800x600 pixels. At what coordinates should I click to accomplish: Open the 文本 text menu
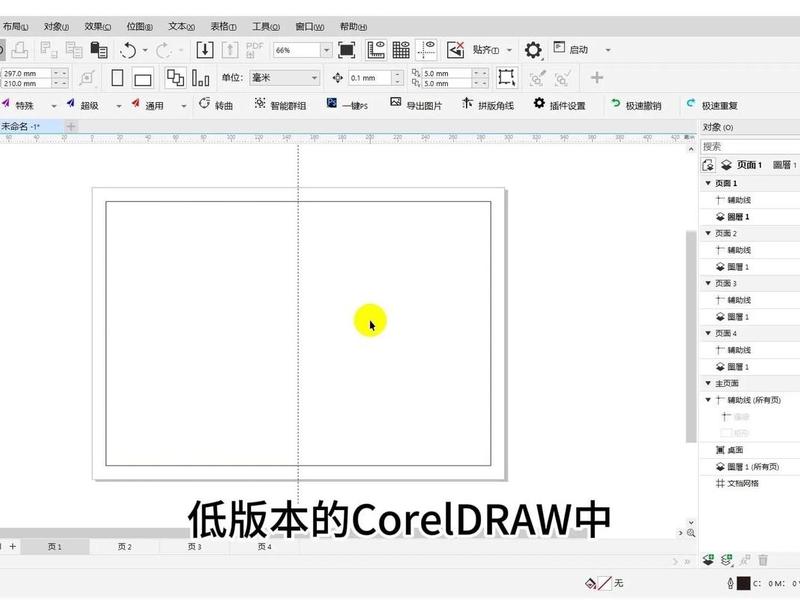tap(181, 27)
